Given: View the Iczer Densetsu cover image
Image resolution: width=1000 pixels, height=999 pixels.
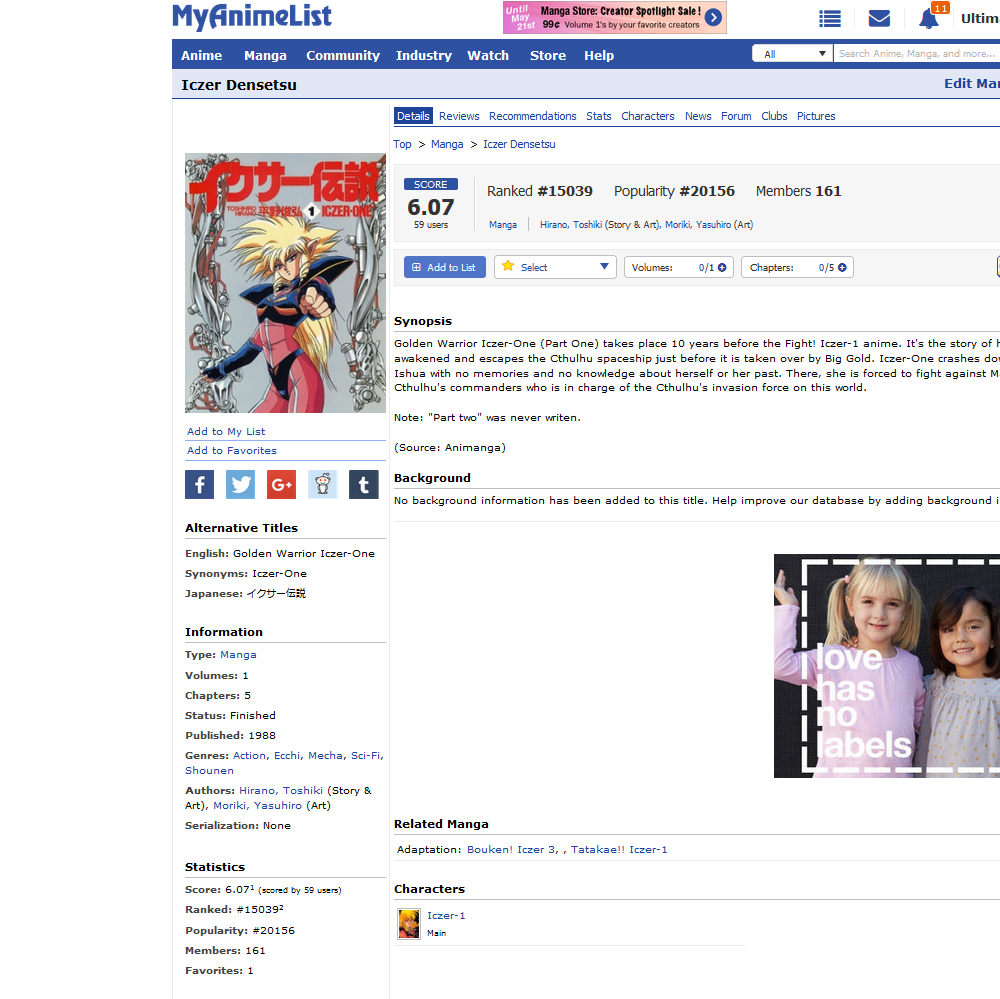Looking at the screenshot, I should click(285, 283).
